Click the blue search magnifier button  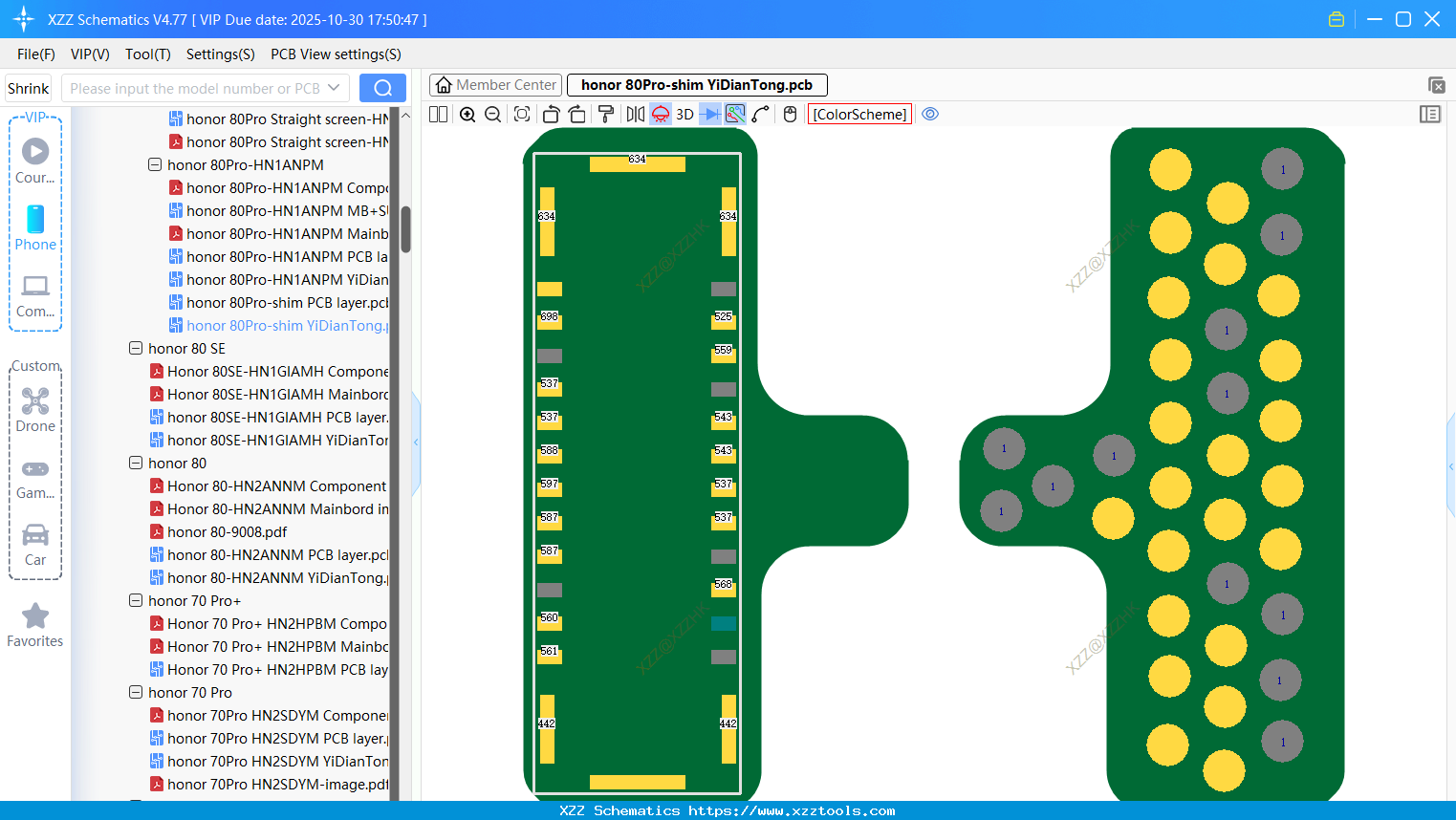(382, 88)
